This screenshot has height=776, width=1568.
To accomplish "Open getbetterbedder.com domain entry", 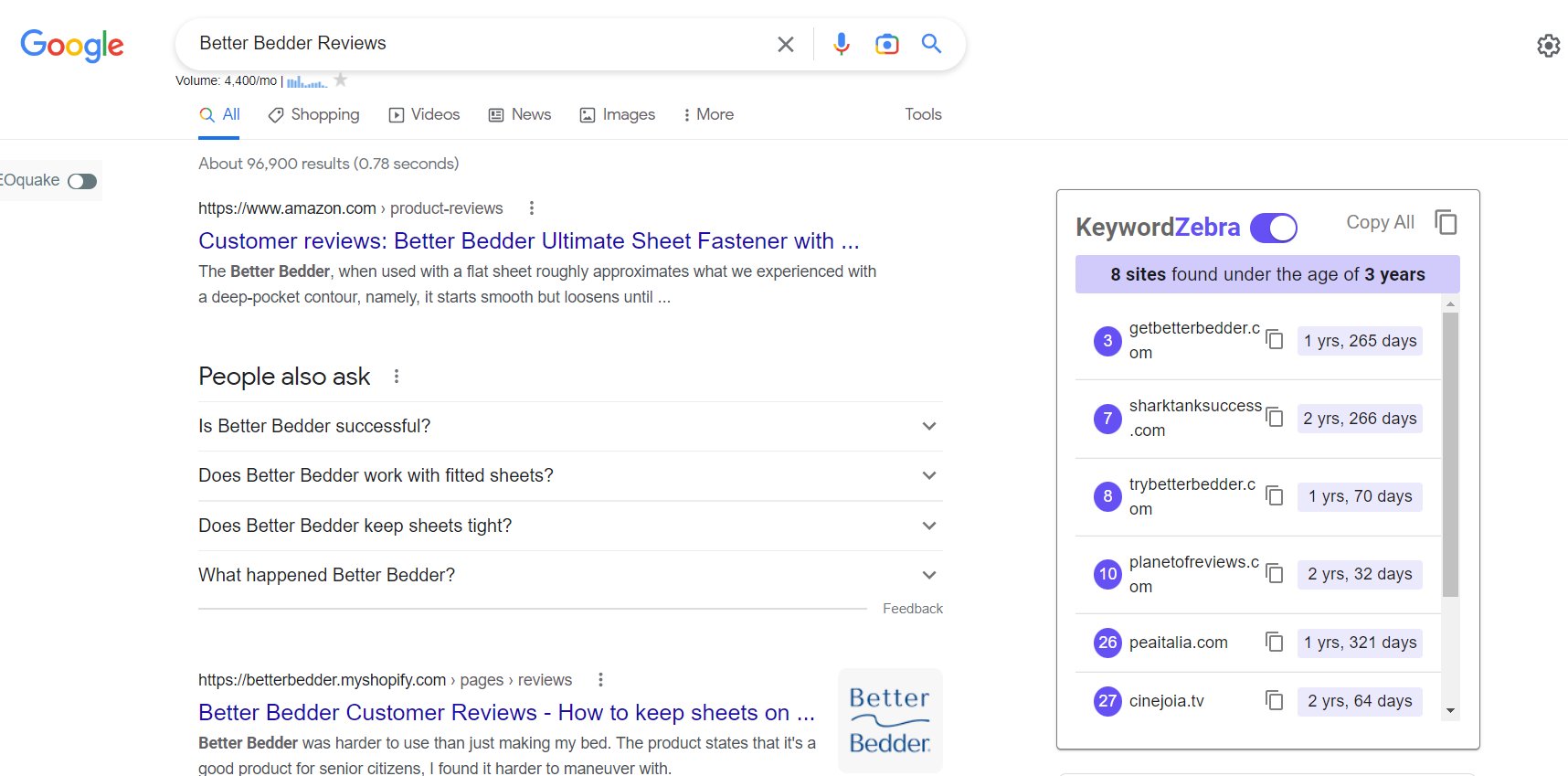I will tap(1194, 340).
